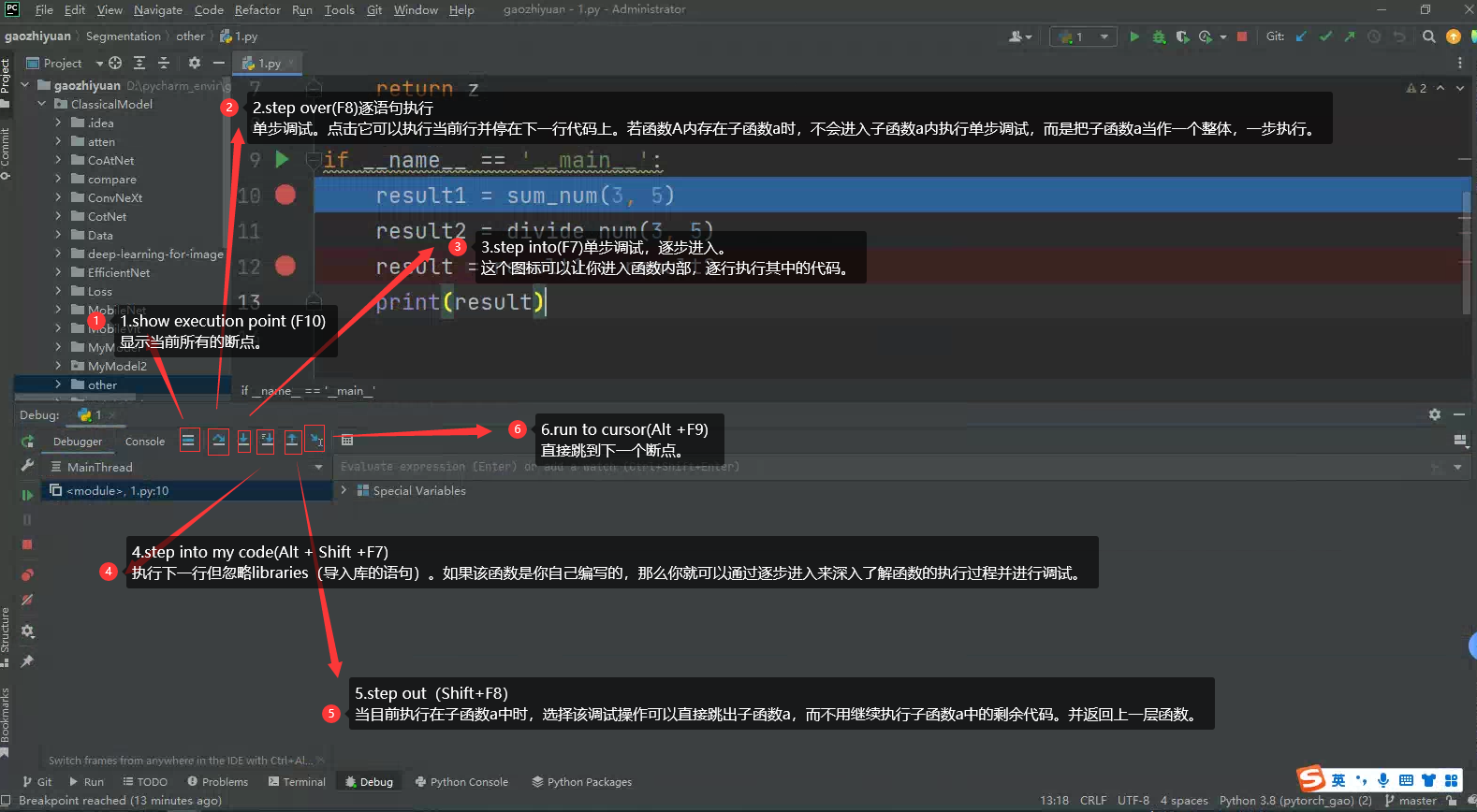Click the orange IDE update icon
1477x812 pixels.
[x=1453, y=36]
